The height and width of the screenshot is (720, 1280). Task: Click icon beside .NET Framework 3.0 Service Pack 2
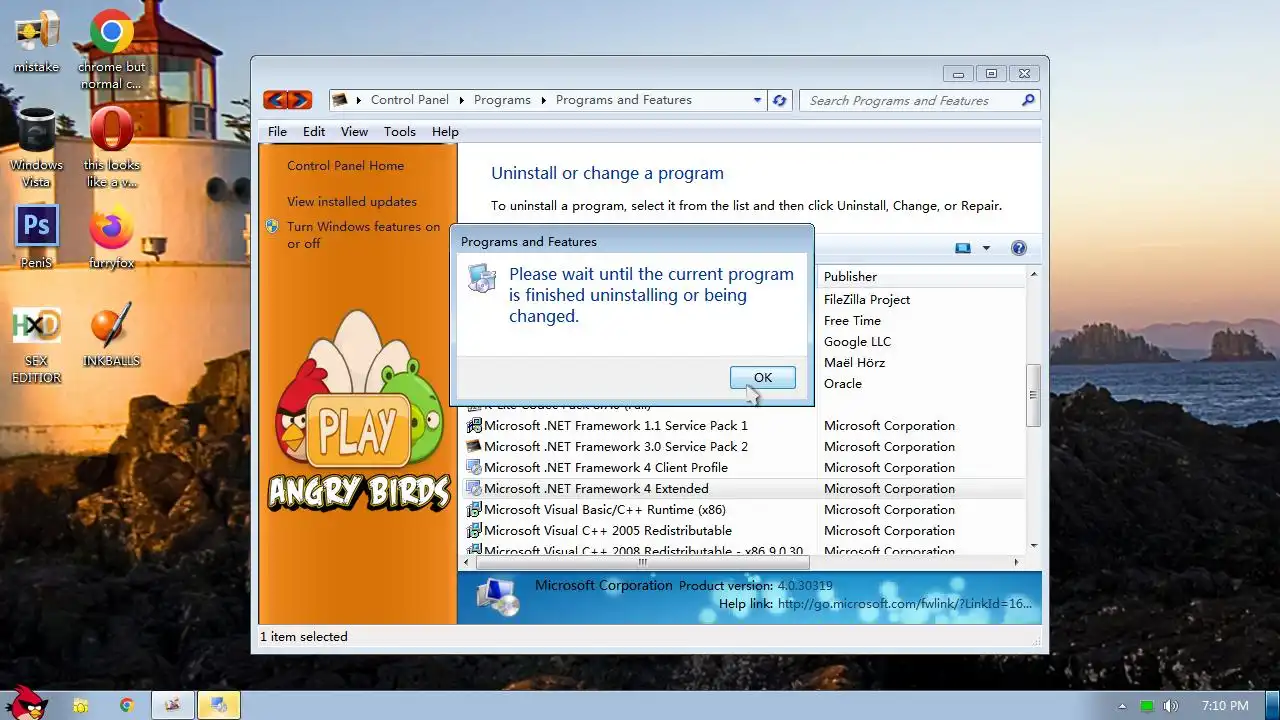point(474,446)
